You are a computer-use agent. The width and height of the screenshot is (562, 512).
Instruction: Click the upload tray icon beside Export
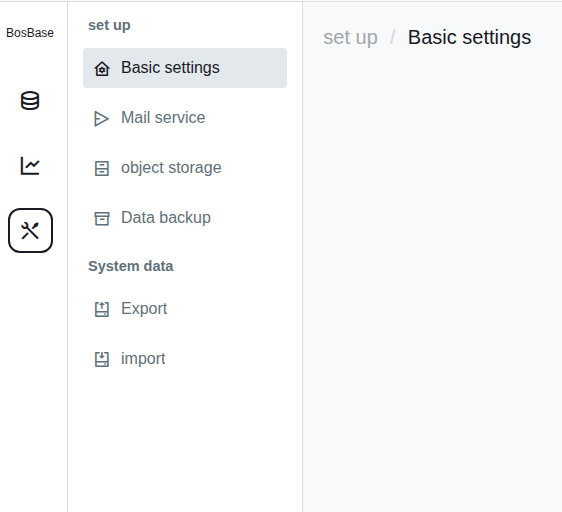102,309
